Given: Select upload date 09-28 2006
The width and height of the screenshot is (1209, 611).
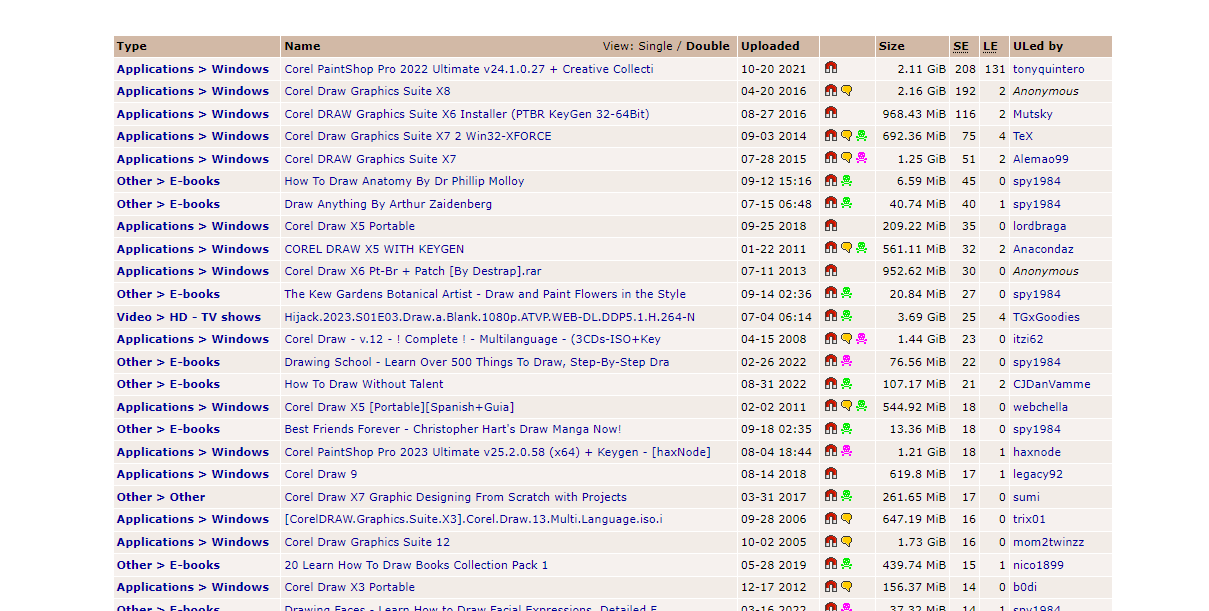Looking at the screenshot, I should [773, 519].
